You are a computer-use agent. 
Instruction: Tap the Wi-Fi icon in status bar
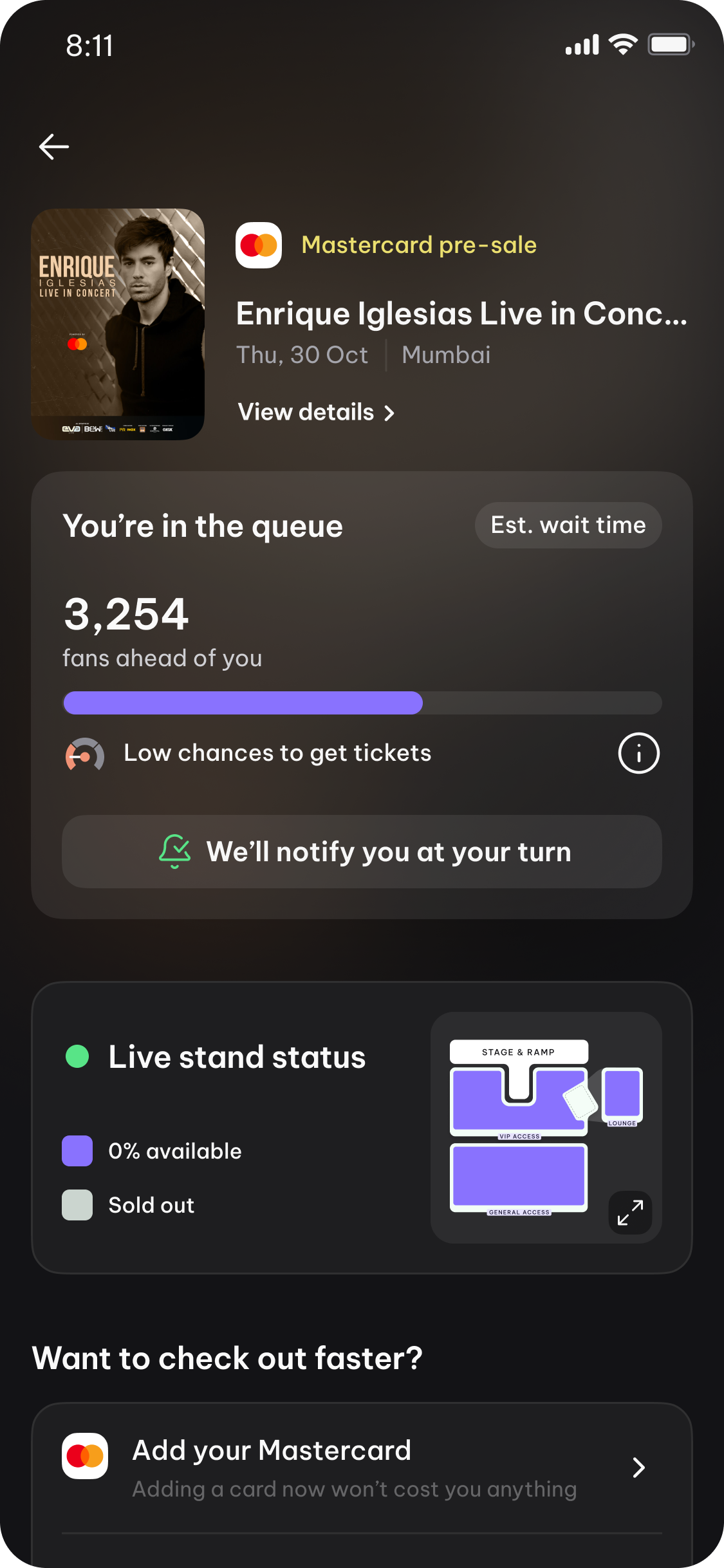tap(622, 45)
